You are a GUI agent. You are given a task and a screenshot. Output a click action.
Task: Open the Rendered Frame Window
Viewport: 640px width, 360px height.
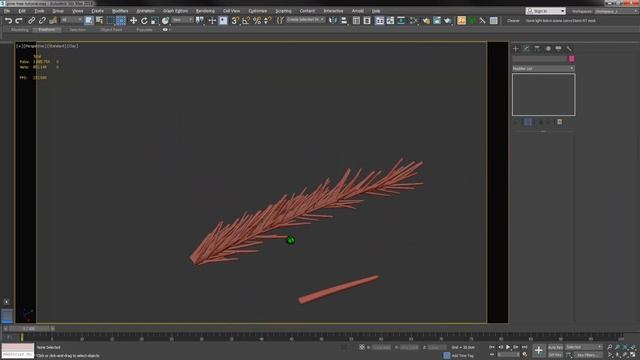(437, 20)
